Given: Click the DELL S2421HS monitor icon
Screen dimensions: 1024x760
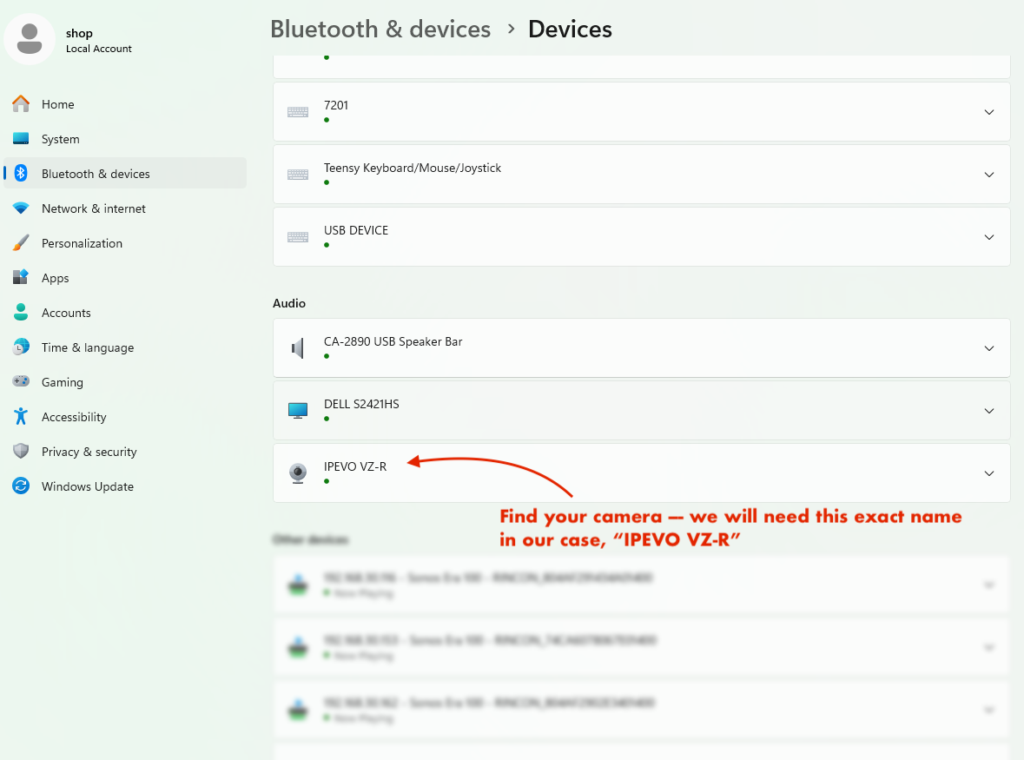Looking at the screenshot, I should click(298, 411).
